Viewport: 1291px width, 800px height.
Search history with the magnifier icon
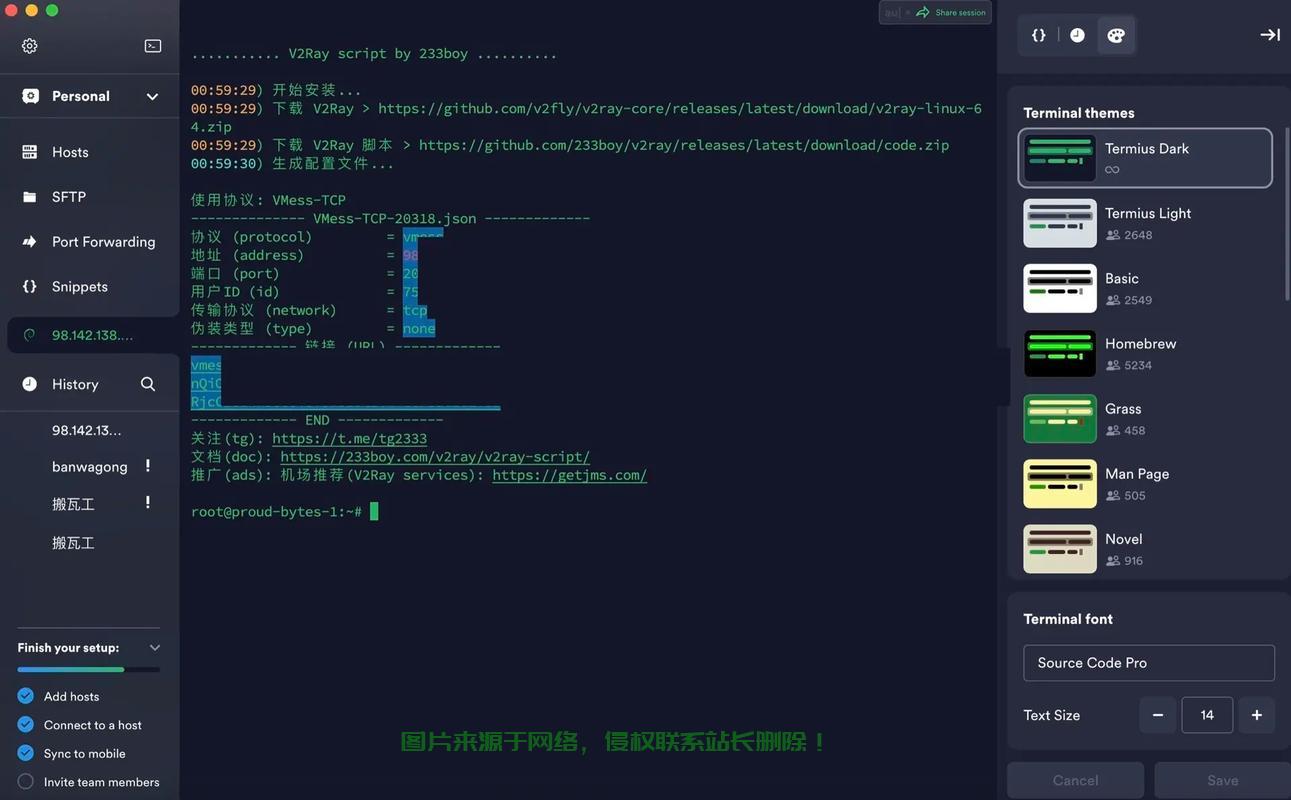[x=148, y=384]
